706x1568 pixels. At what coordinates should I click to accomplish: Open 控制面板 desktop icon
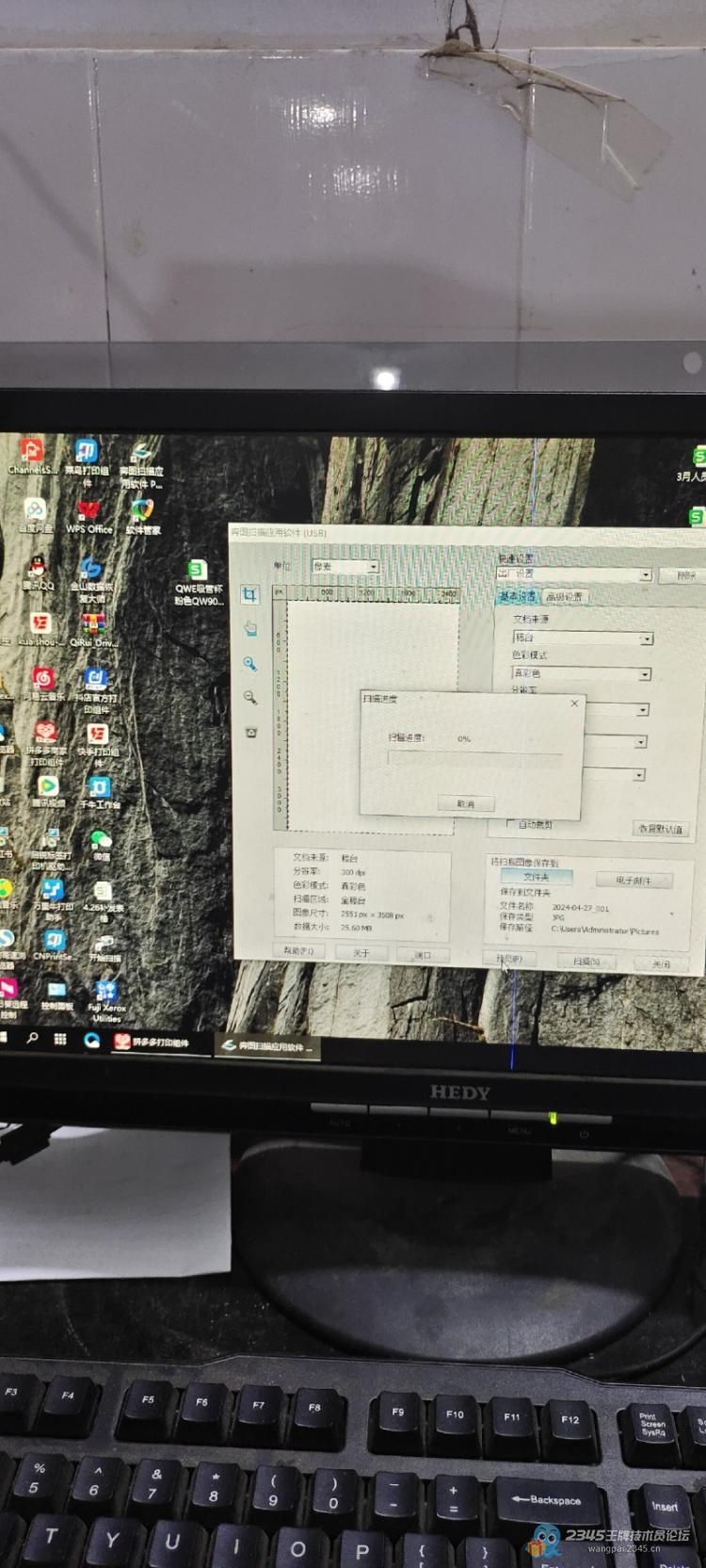pyautogui.click(x=56, y=995)
